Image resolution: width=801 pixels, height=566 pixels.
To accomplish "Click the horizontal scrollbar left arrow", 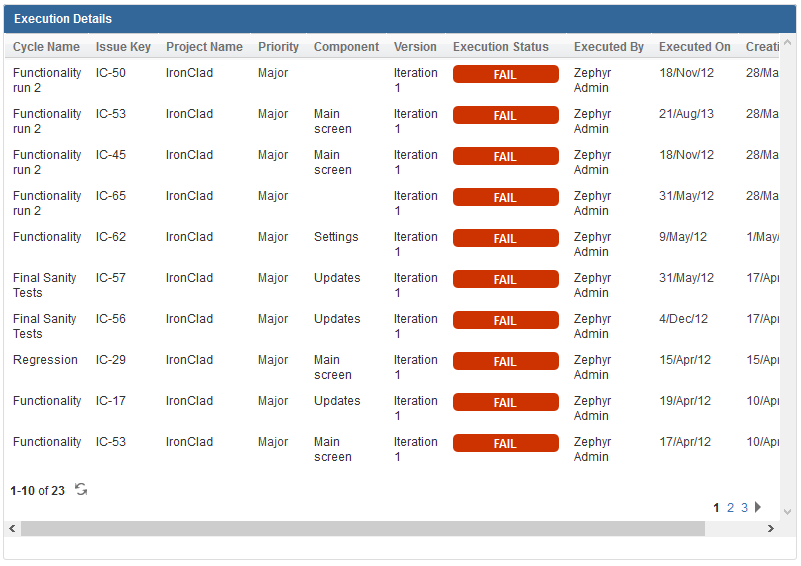I will (12, 529).
